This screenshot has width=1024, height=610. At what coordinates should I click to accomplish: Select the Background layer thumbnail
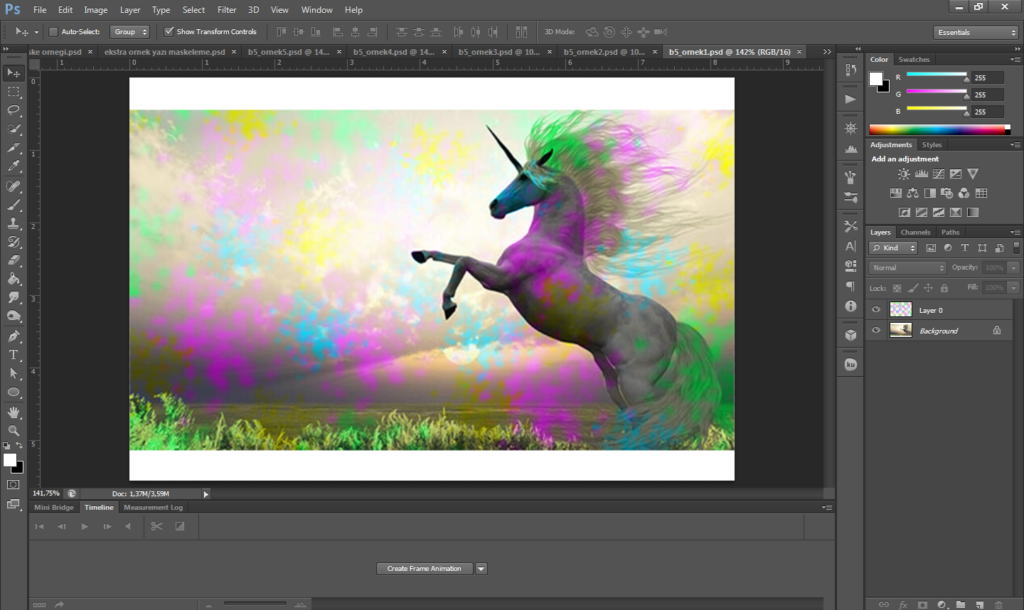tap(900, 330)
